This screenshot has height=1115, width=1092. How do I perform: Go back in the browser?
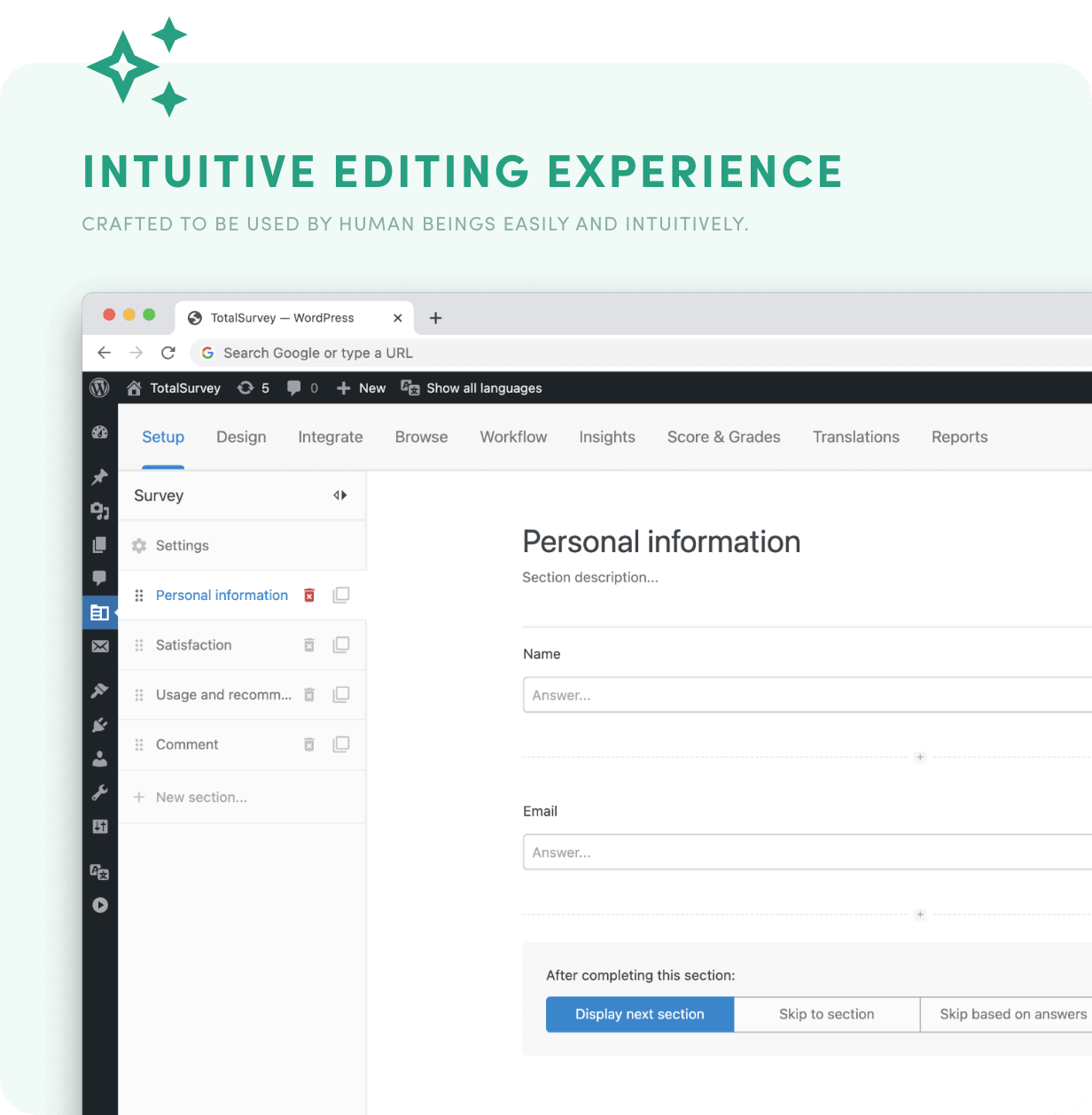click(x=104, y=353)
